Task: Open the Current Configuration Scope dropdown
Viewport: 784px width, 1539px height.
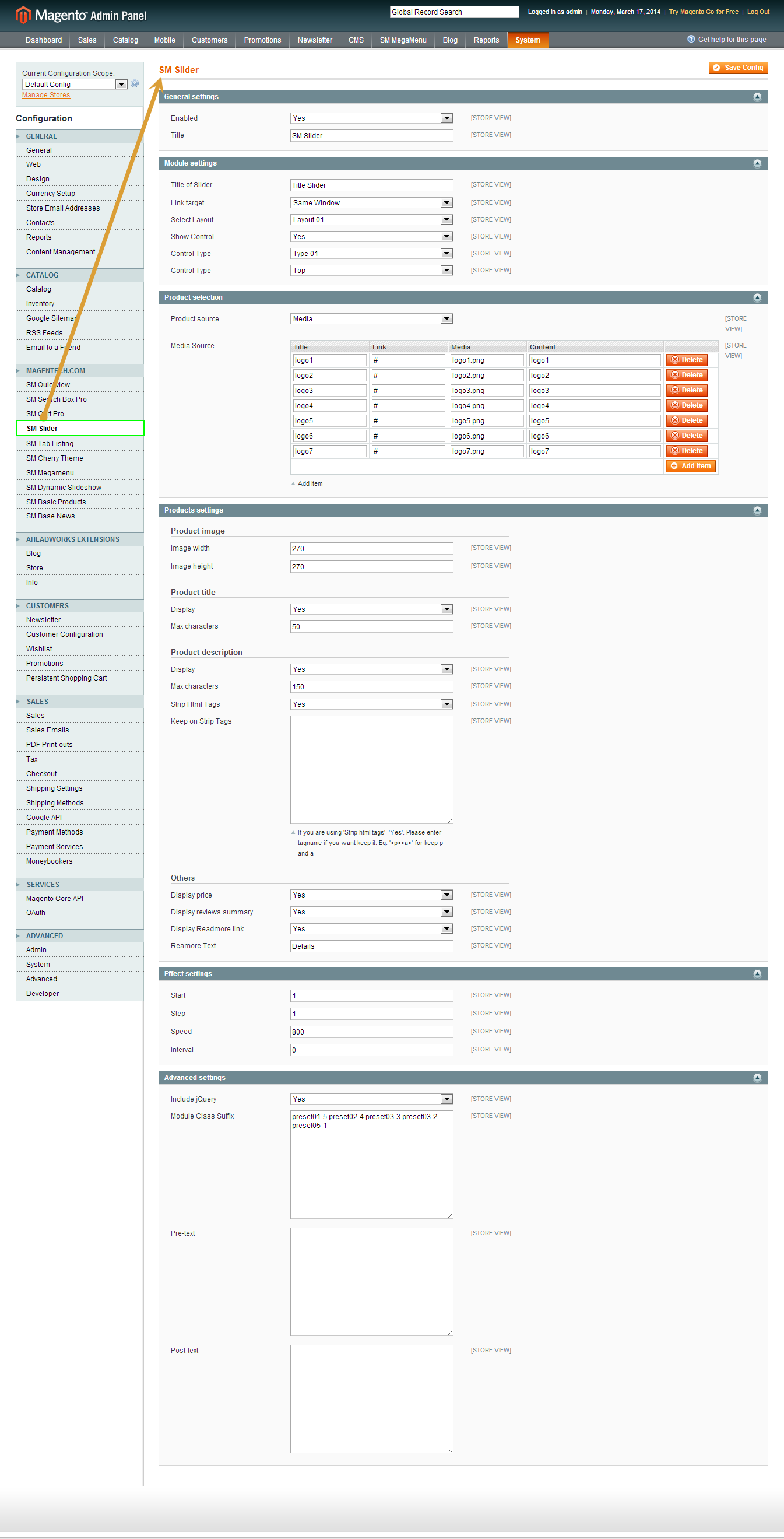Action: 75,84
